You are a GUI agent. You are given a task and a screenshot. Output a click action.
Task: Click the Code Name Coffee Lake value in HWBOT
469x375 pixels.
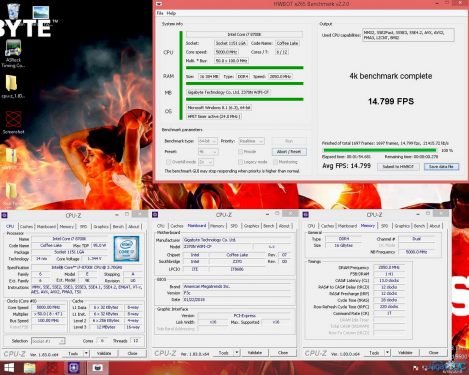point(287,43)
